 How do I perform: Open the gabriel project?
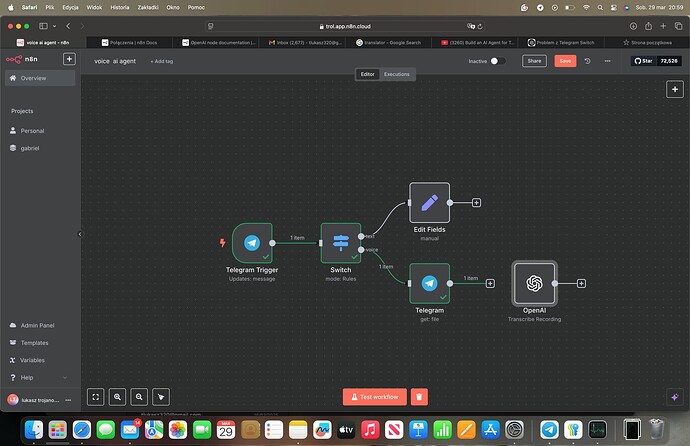[40, 148]
